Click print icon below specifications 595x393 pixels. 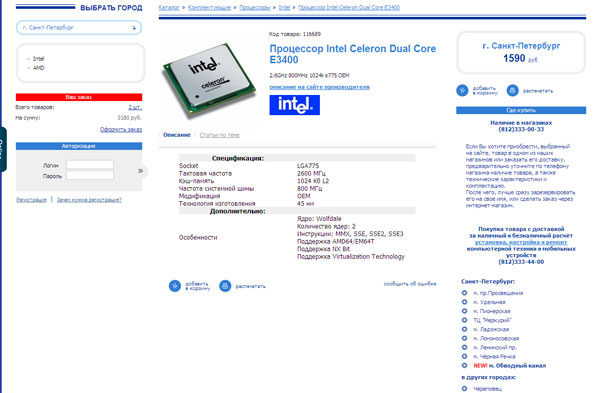(225, 286)
